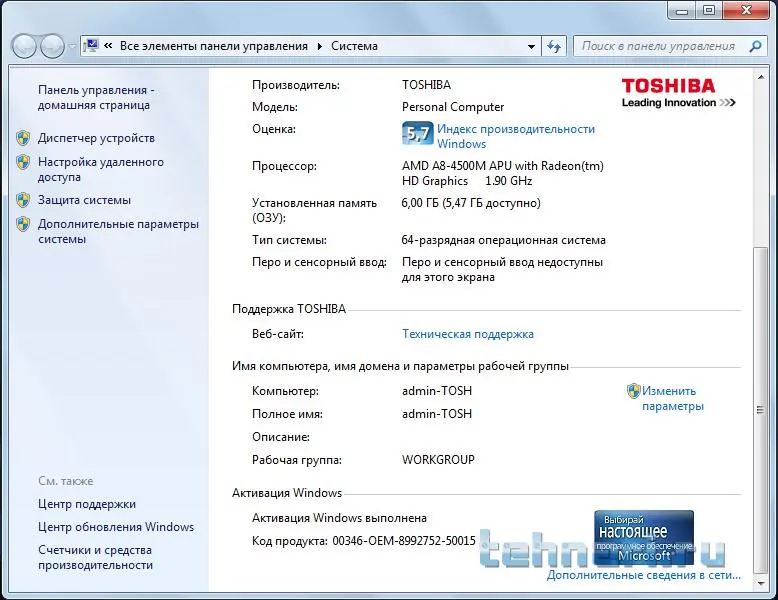Click the TOSHIBA Leading Innovation logo
The width and height of the screenshot is (778, 600).
[678, 93]
